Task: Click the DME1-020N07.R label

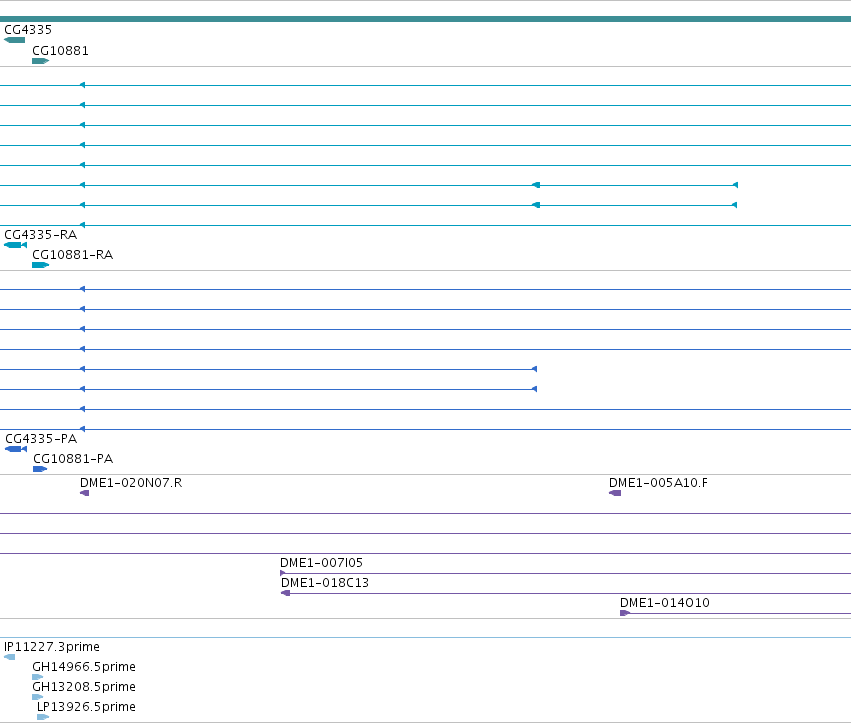Action: (x=131, y=483)
